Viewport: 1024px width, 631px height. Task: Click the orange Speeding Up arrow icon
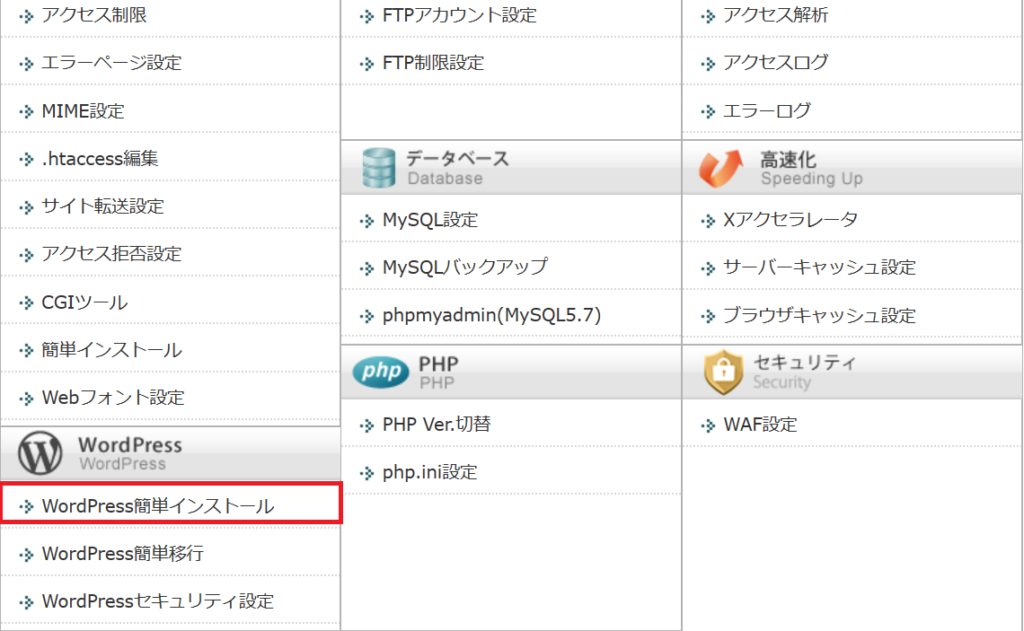[721, 169]
